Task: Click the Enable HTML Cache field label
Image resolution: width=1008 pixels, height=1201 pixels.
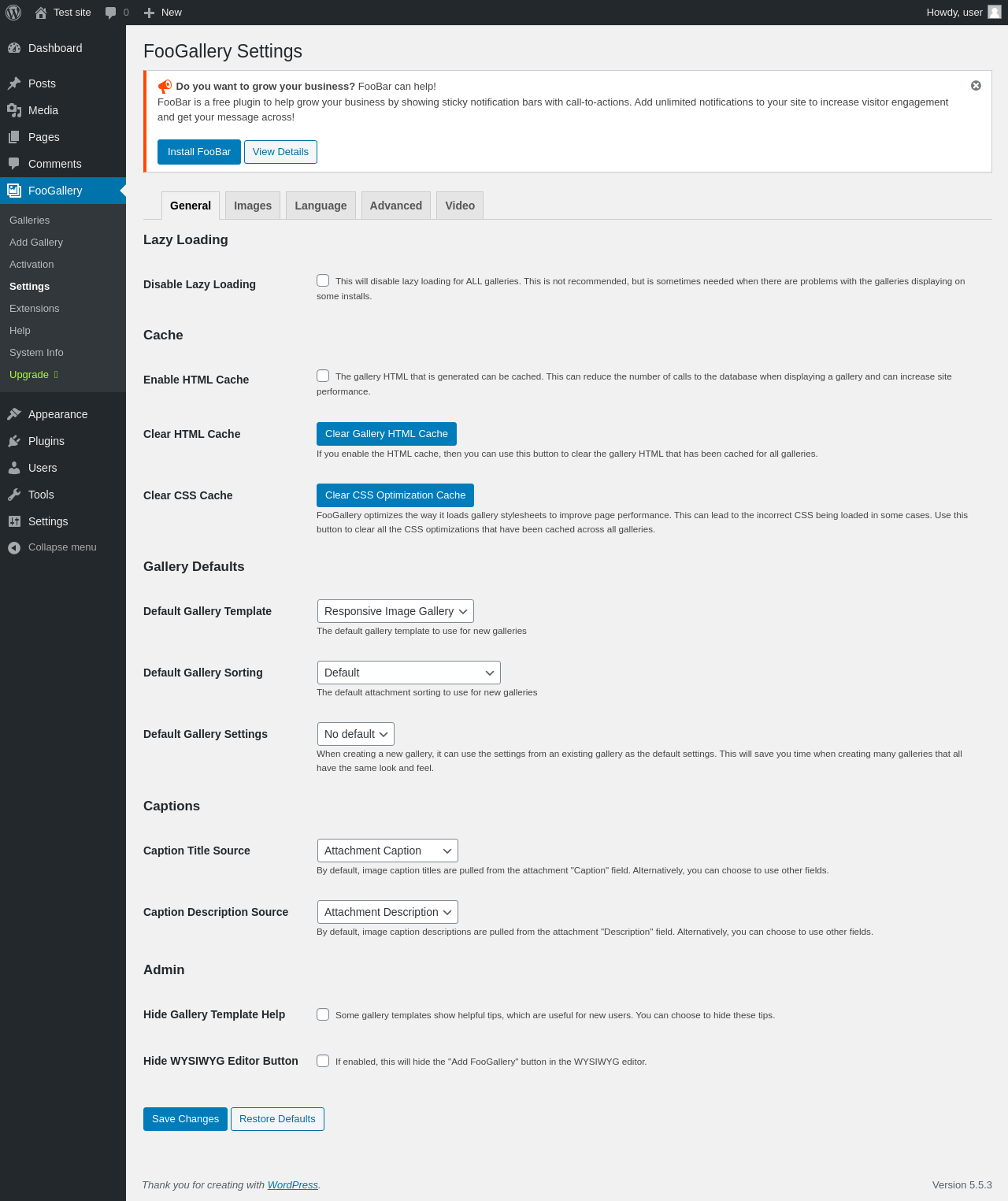Action: (196, 380)
